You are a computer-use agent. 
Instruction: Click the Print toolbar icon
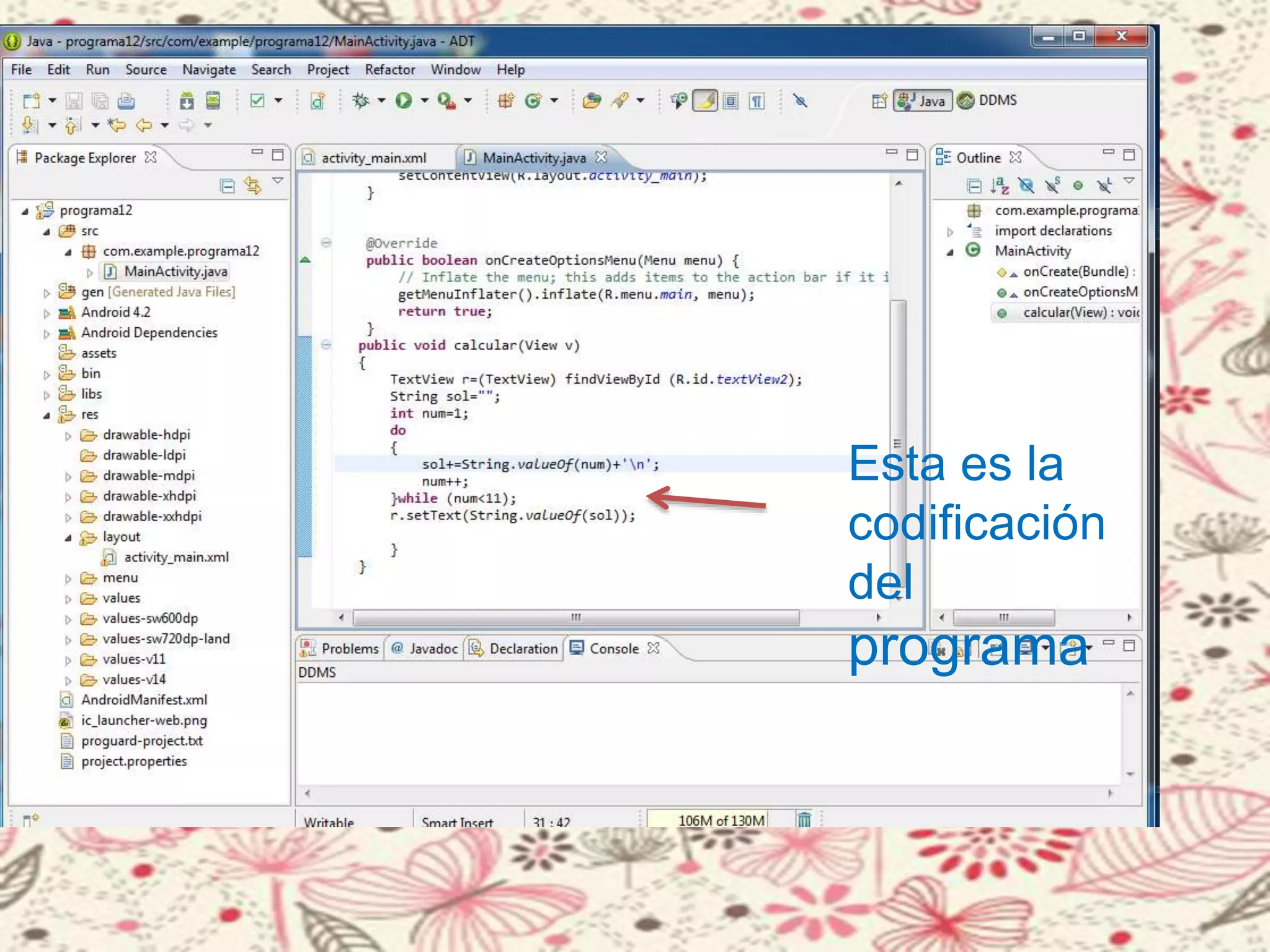(x=126, y=100)
